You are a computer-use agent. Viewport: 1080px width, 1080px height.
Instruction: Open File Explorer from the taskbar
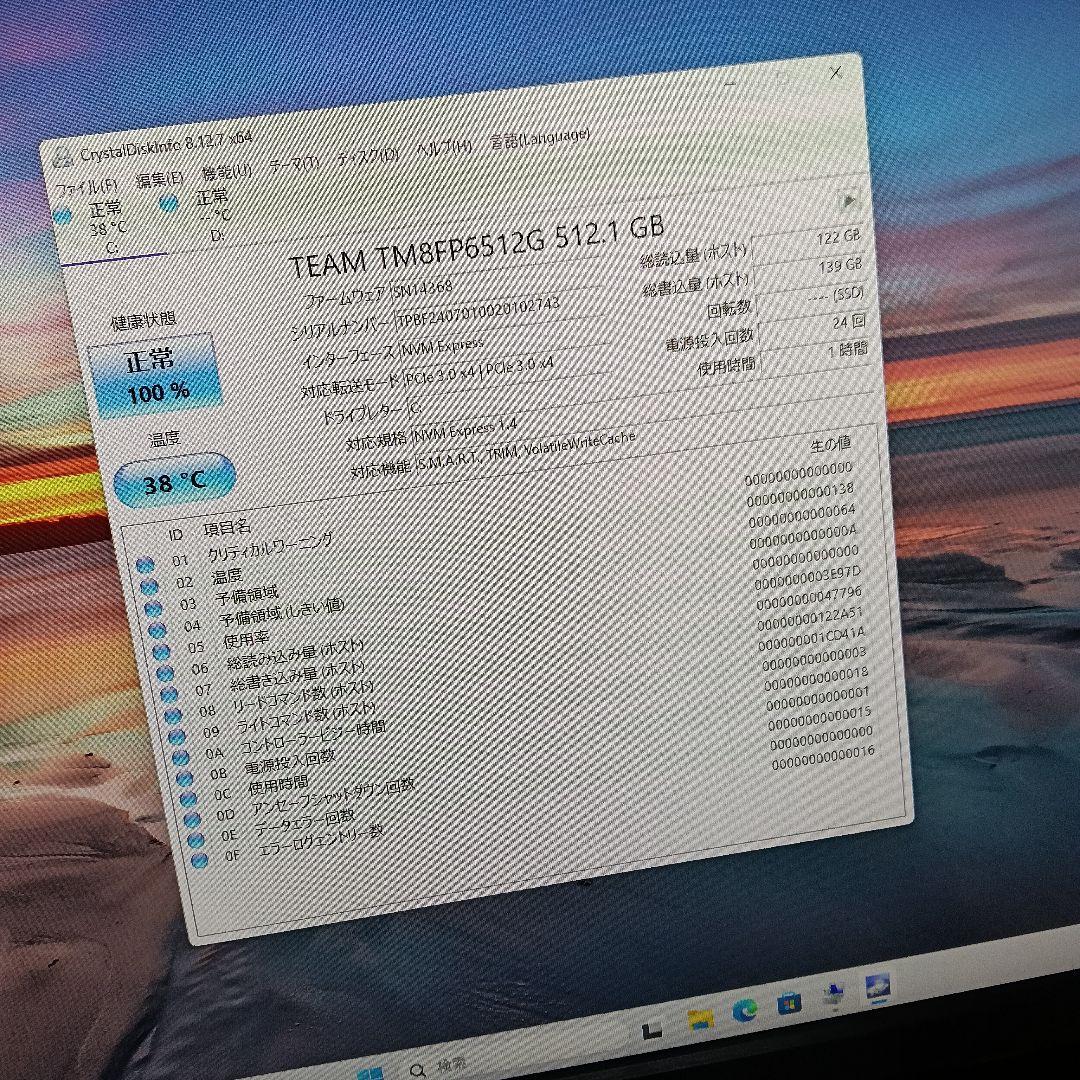tap(700, 1018)
